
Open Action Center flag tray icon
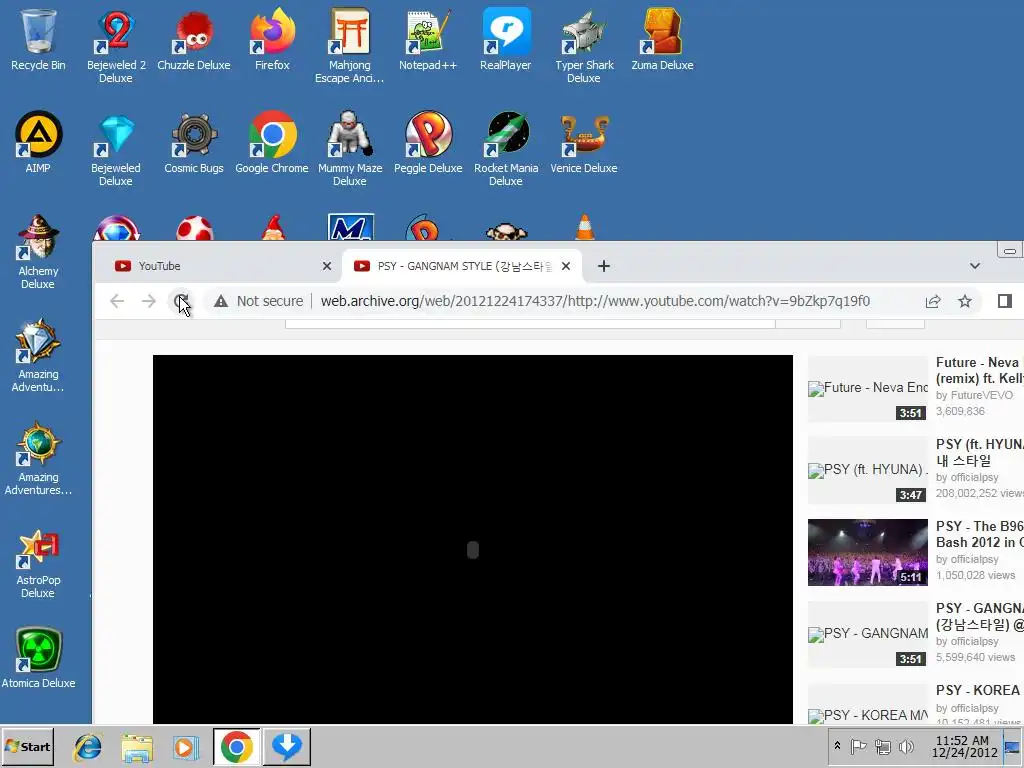tap(858, 746)
